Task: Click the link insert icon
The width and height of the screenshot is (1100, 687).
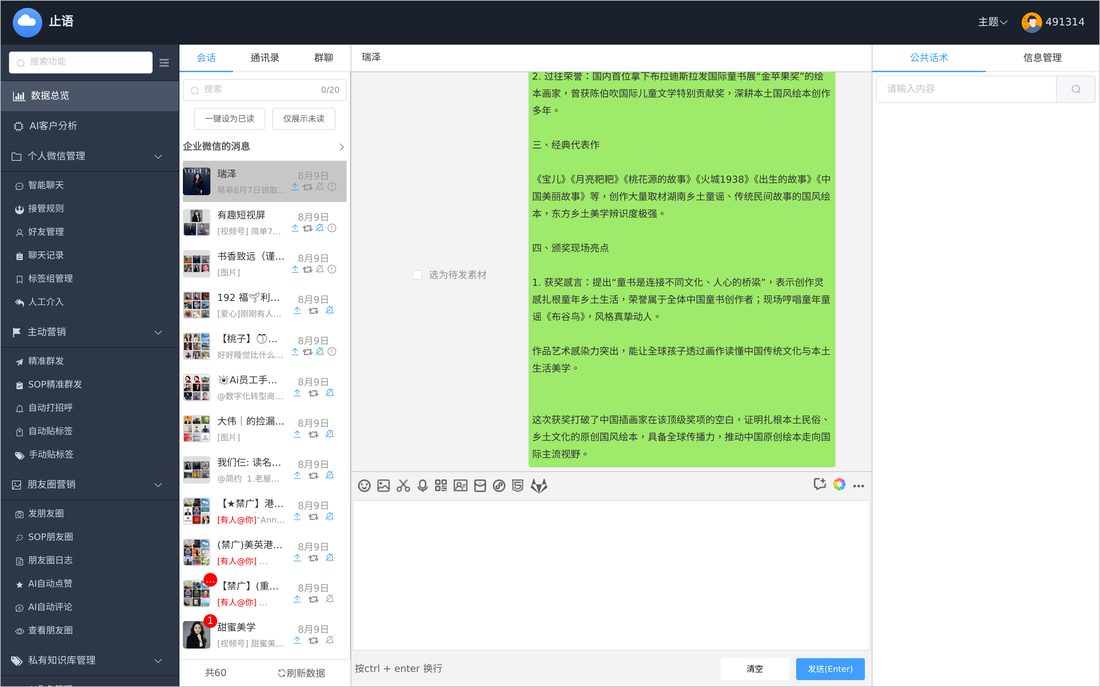Action: click(x=499, y=486)
